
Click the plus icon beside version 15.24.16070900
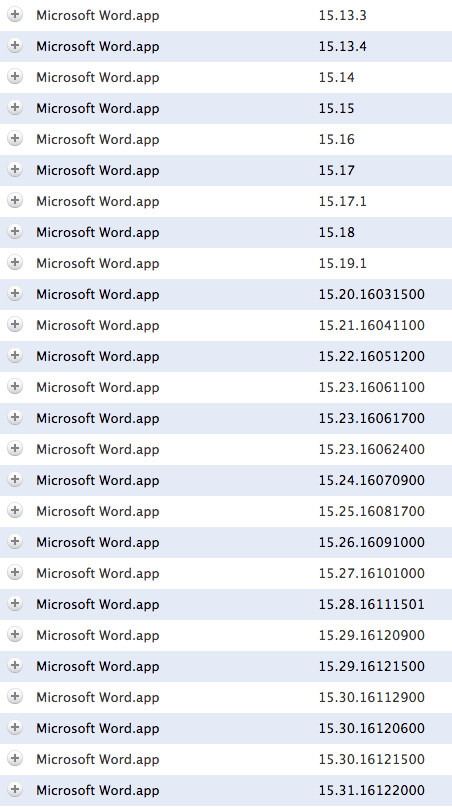(15, 479)
